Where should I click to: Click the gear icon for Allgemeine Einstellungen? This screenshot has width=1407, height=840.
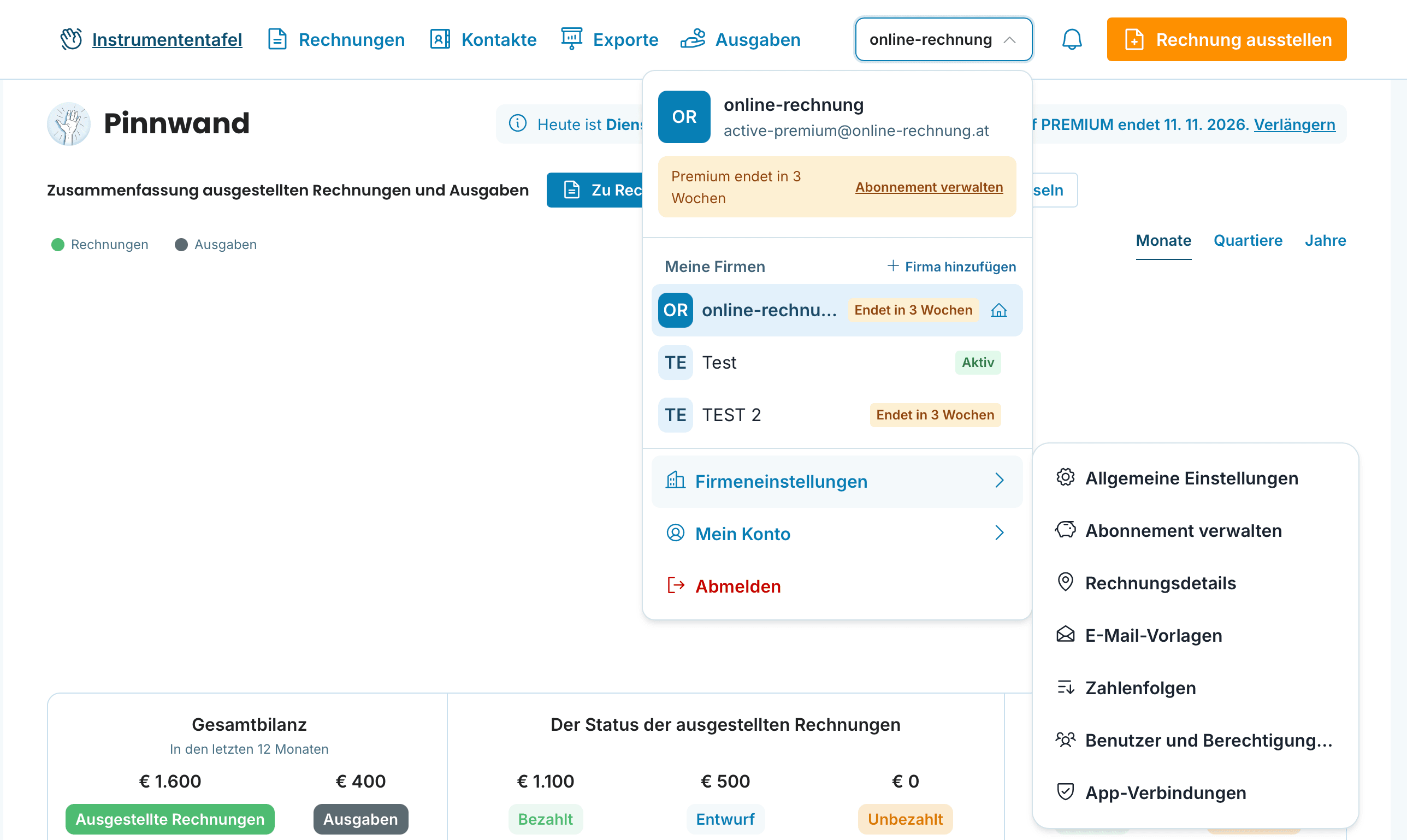1065,478
